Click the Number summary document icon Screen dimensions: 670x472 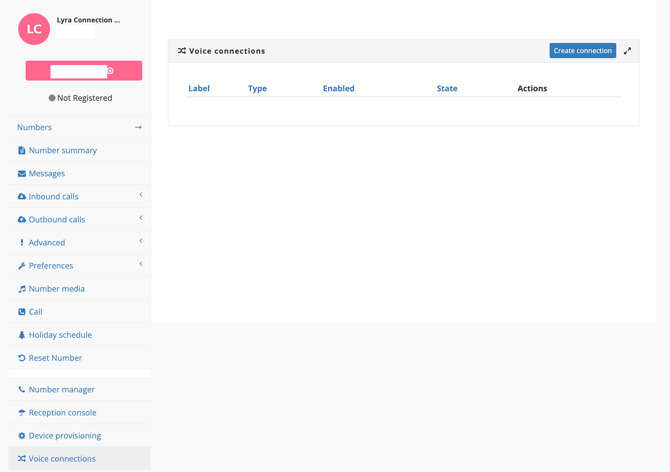22,151
